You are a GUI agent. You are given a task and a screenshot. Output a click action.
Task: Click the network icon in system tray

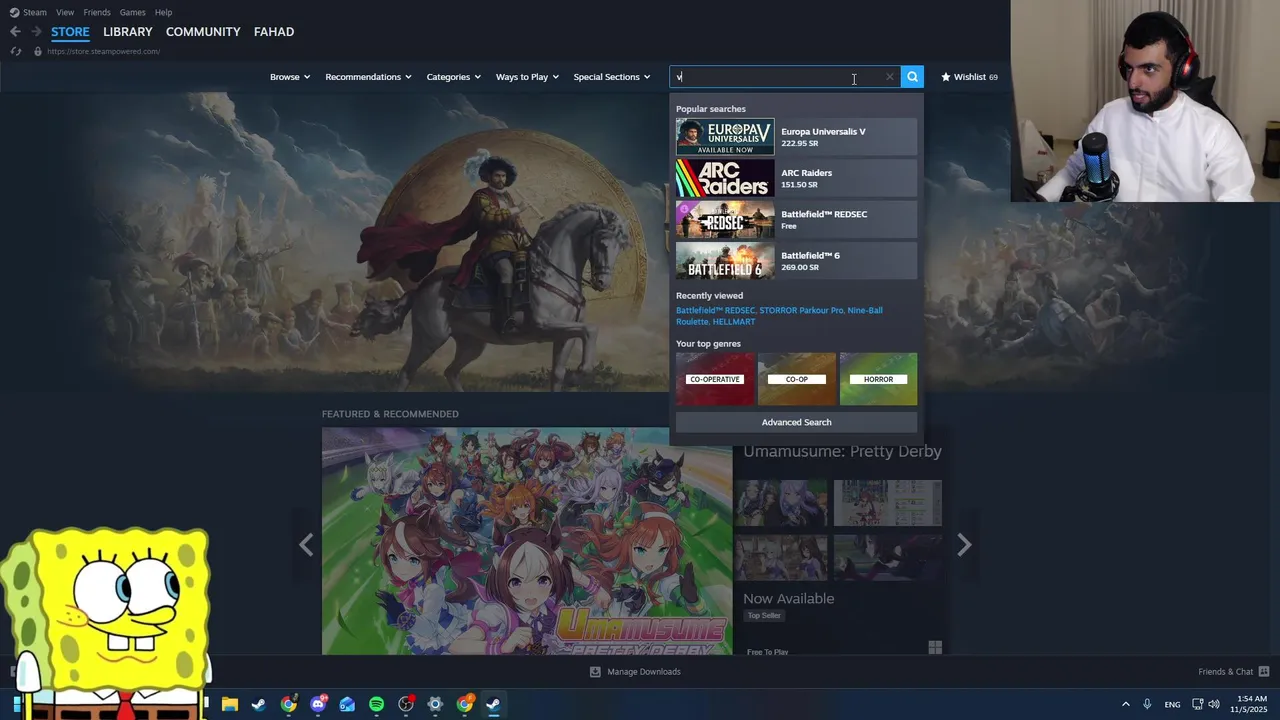pyautogui.click(x=1198, y=704)
